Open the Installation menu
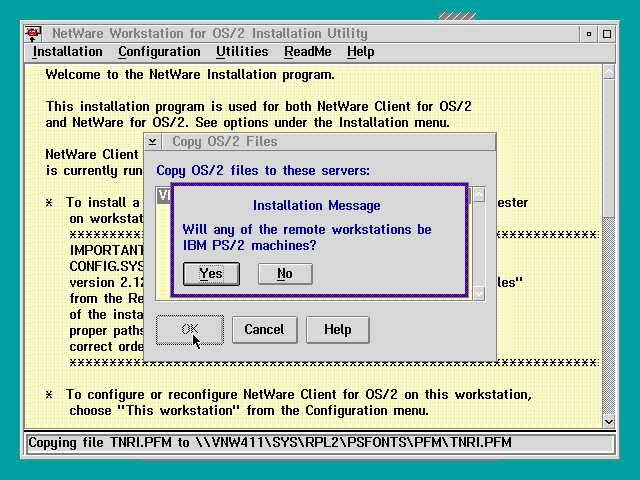640x480 pixels. click(x=67, y=52)
